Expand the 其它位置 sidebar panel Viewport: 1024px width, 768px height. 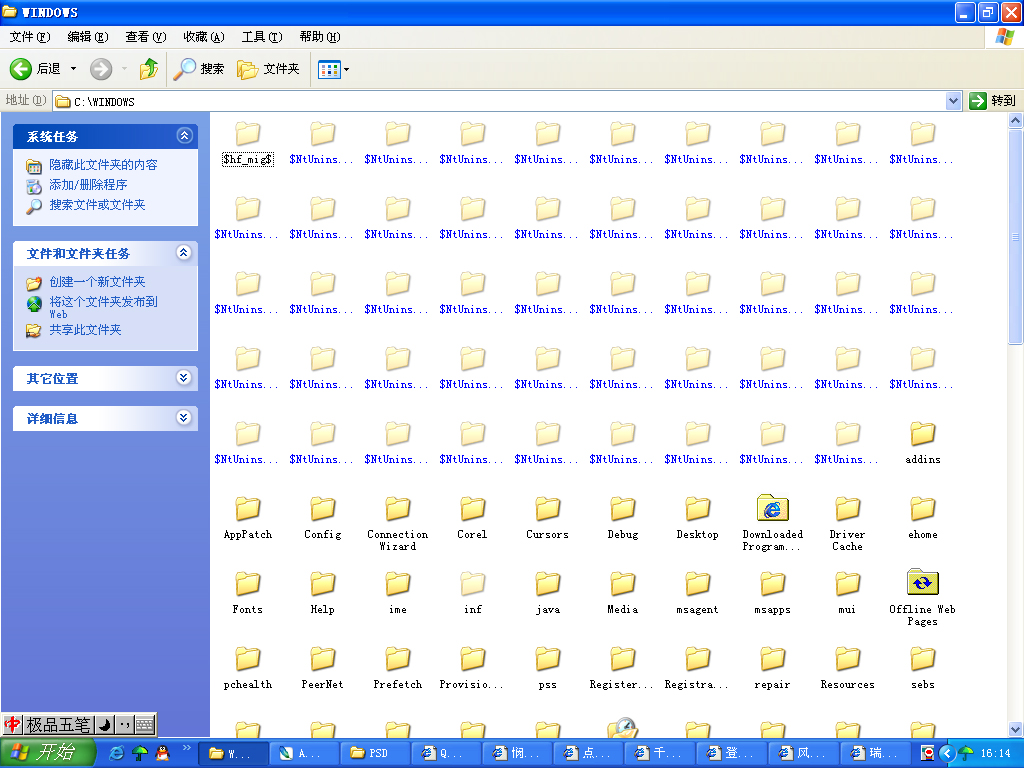click(x=183, y=378)
